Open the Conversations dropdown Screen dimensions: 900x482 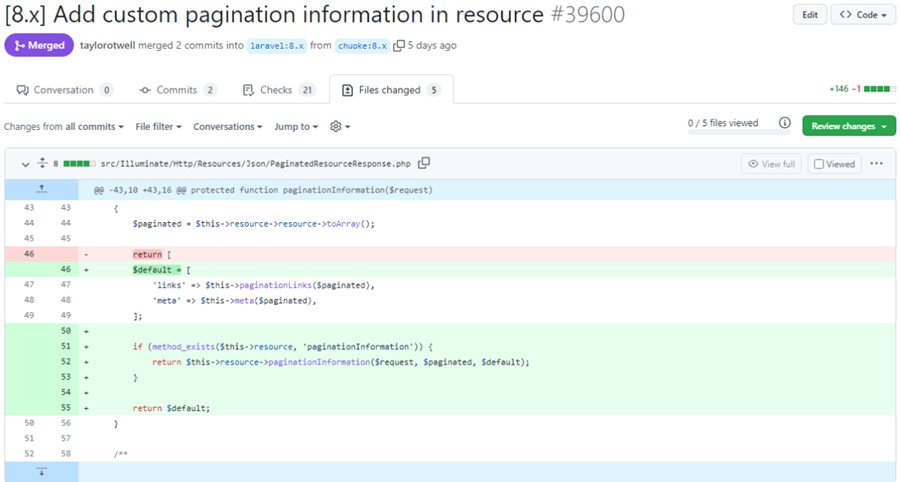tap(227, 127)
